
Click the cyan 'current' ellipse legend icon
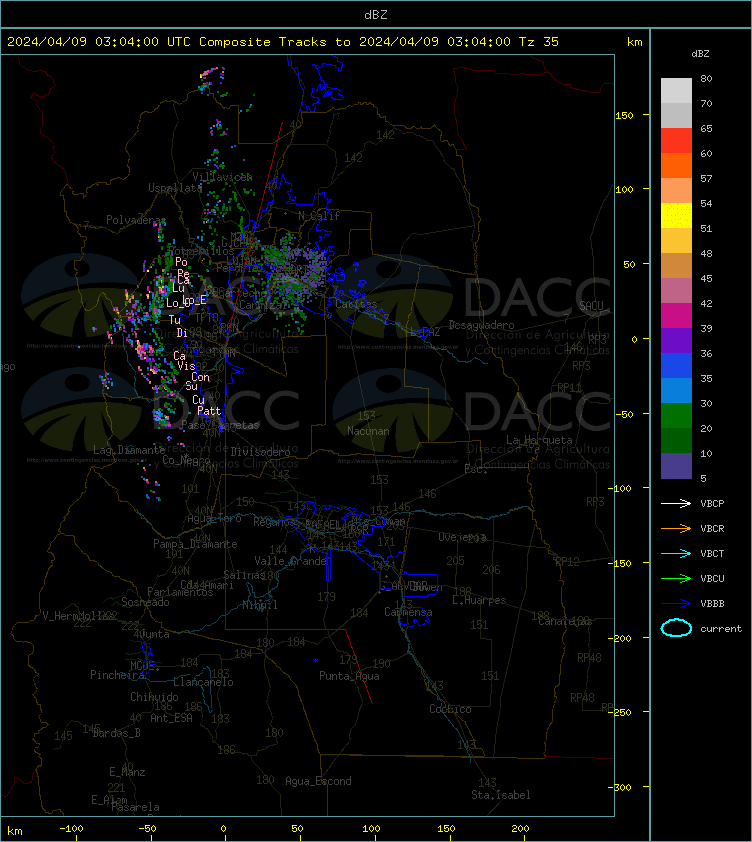point(676,628)
